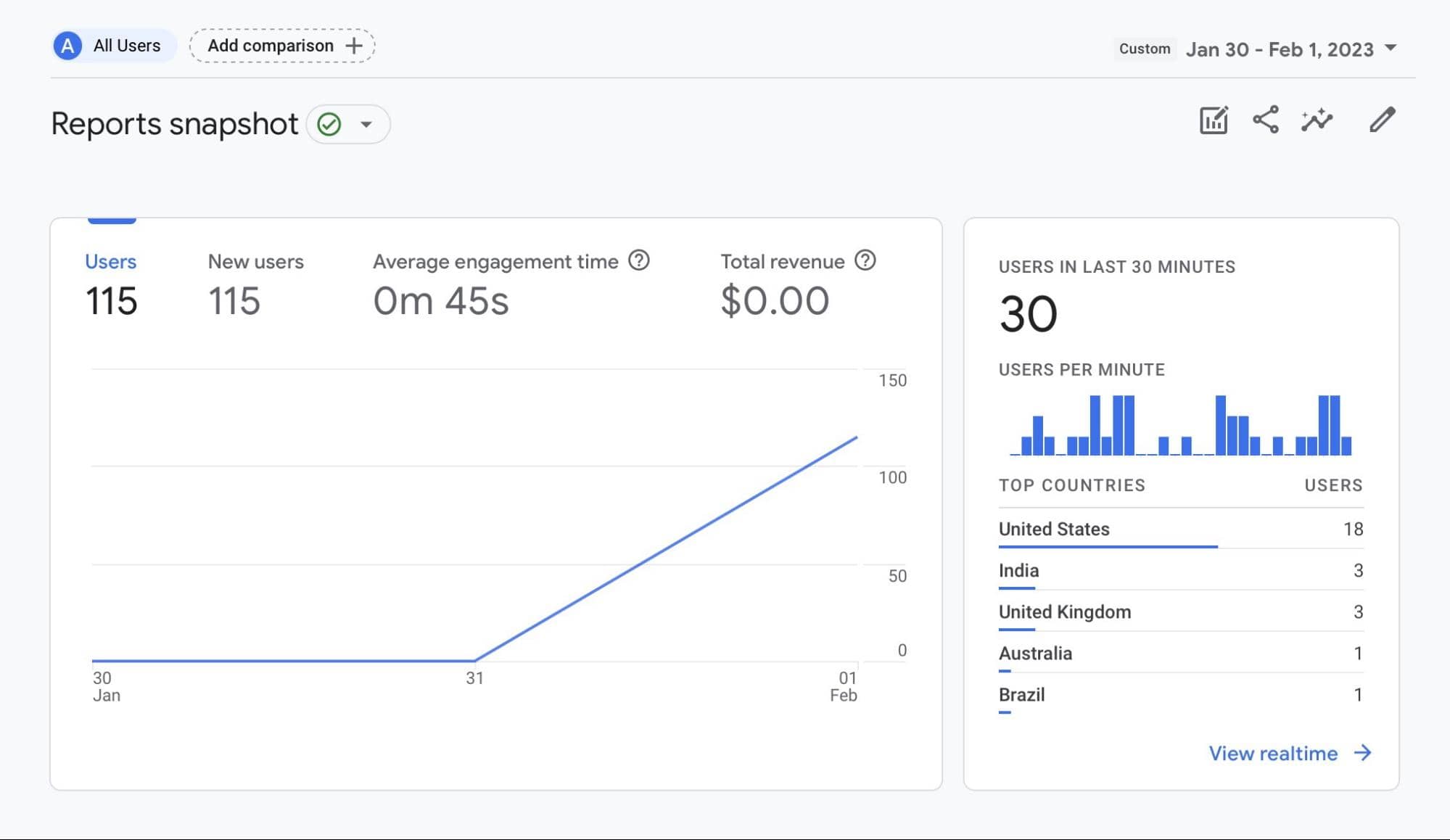Image resolution: width=1450 pixels, height=840 pixels.
Task: Click the share this report icon
Action: pyautogui.click(x=1266, y=120)
